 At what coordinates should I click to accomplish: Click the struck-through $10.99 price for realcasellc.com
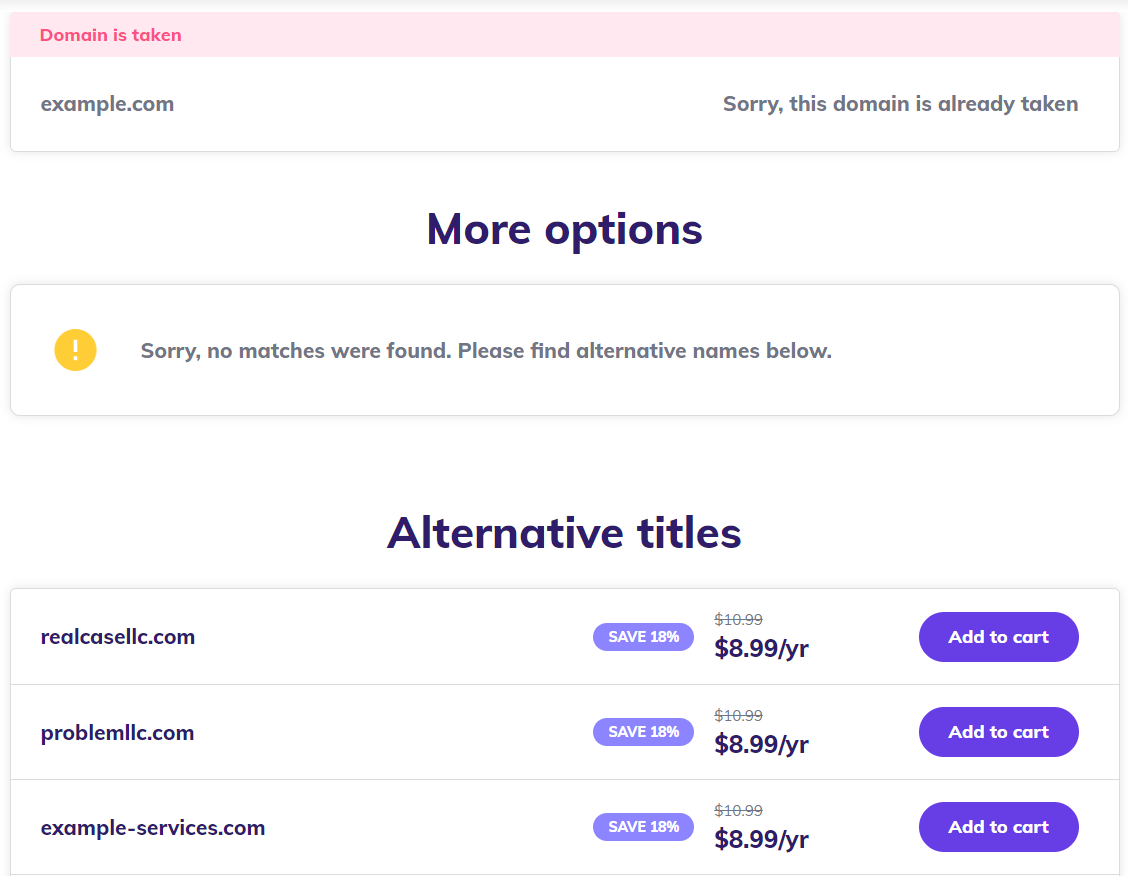click(738, 619)
